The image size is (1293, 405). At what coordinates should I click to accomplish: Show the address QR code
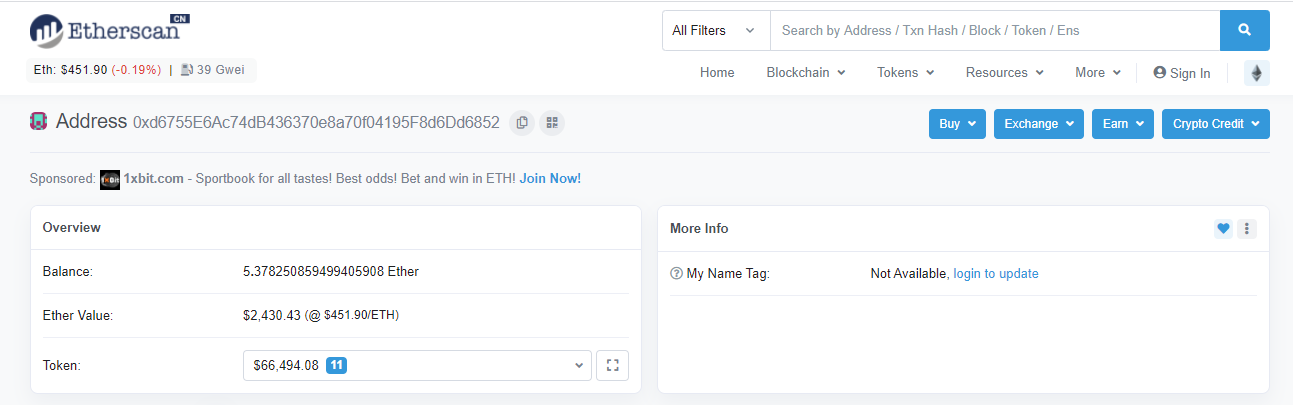coord(552,123)
